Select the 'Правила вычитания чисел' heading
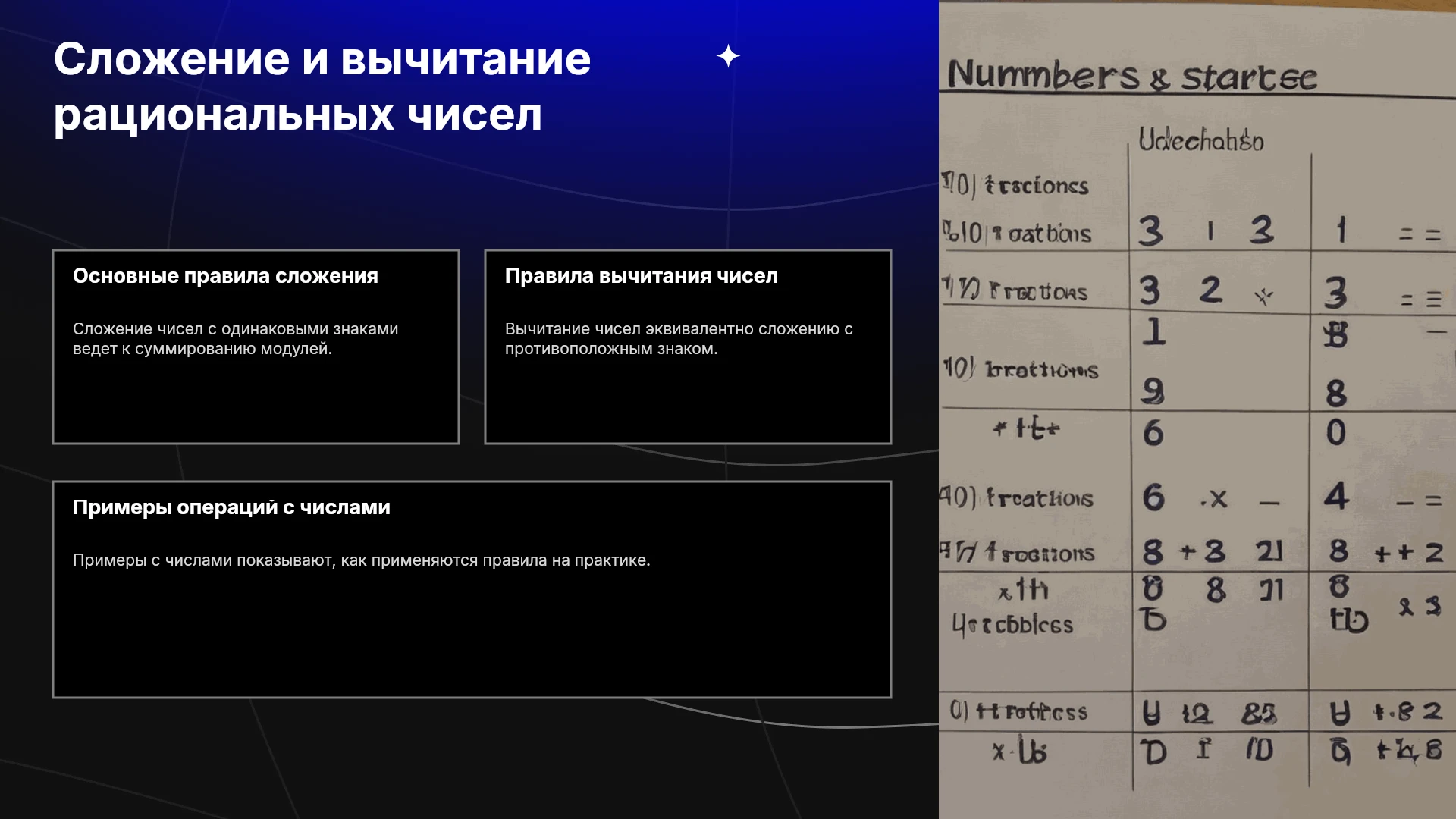Screen dimensions: 1456x819 642,276
